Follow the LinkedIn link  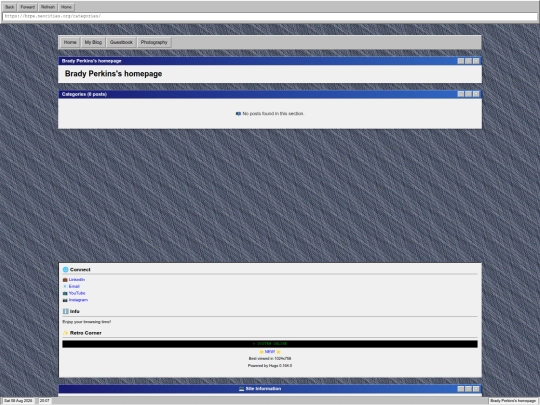[77, 280]
